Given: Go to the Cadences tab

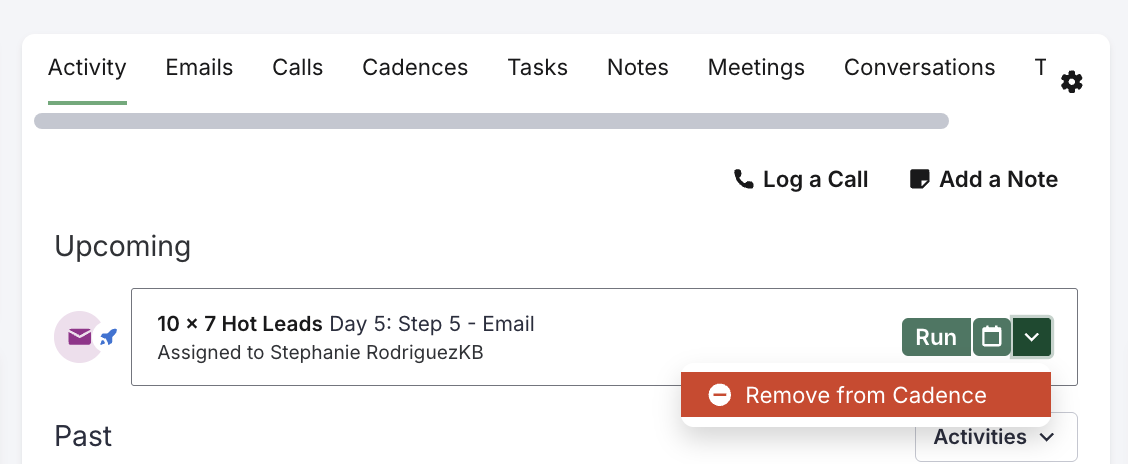Looking at the screenshot, I should 415,68.
